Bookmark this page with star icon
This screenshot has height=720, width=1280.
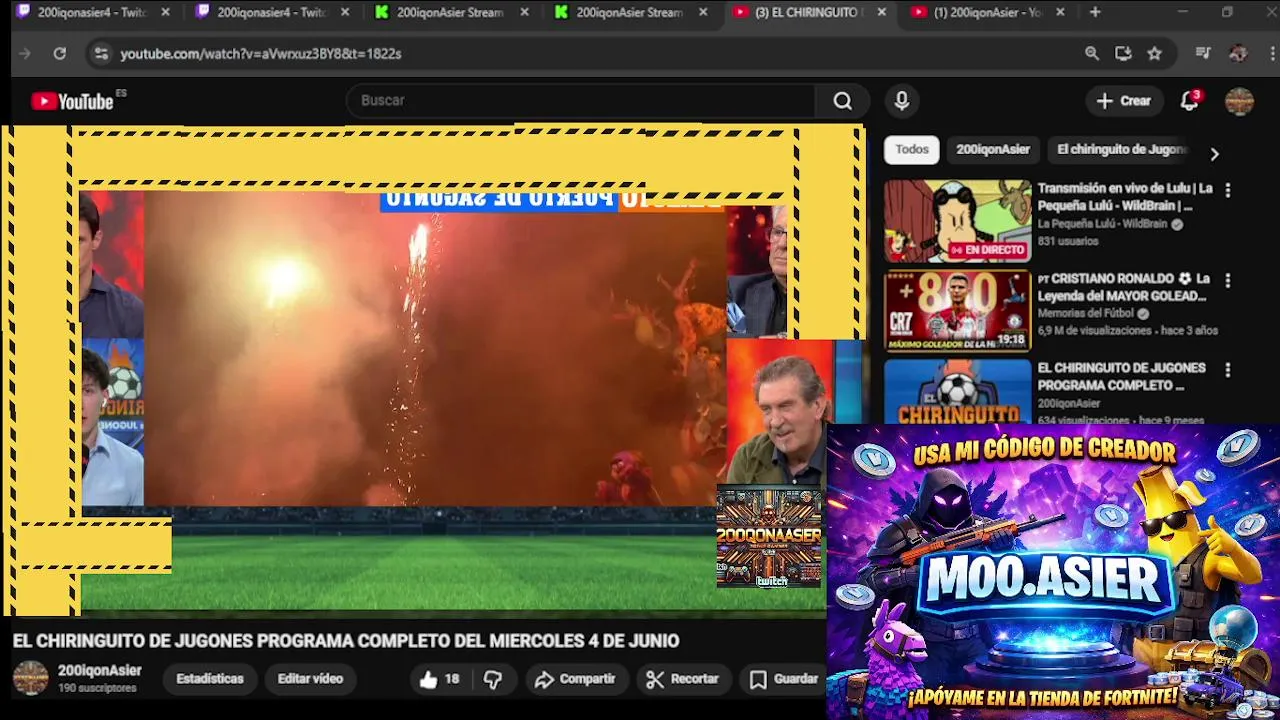[x=1155, y=53]
